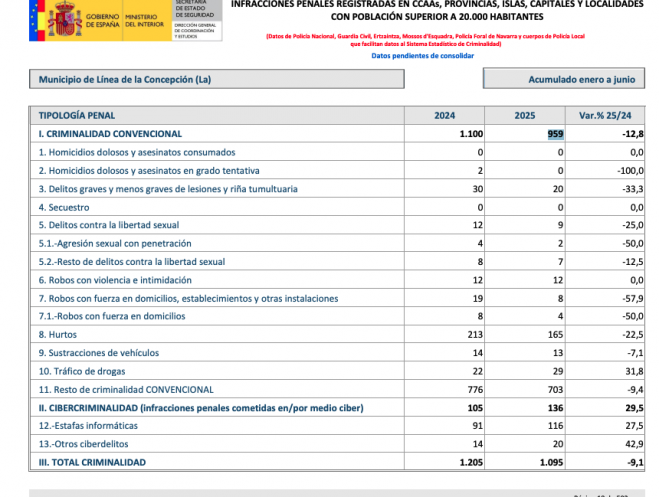Viewport: 659px width, 497px height.
Task: Click the 2024 value 1.100
Action: click(471, 134)
